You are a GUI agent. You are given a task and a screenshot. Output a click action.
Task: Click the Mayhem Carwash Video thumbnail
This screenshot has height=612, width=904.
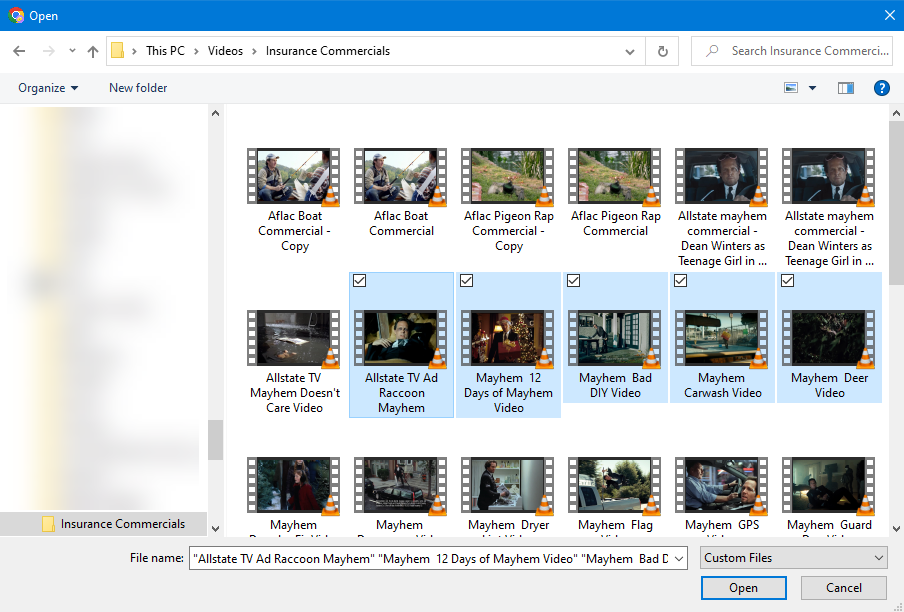[722, 338]
